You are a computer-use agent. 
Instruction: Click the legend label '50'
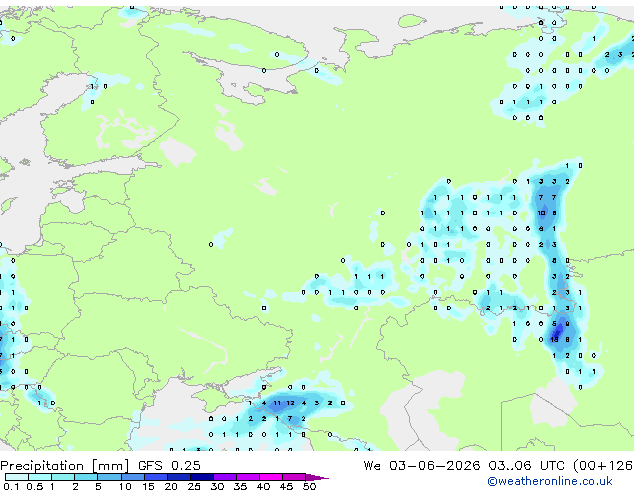[309, 486]
